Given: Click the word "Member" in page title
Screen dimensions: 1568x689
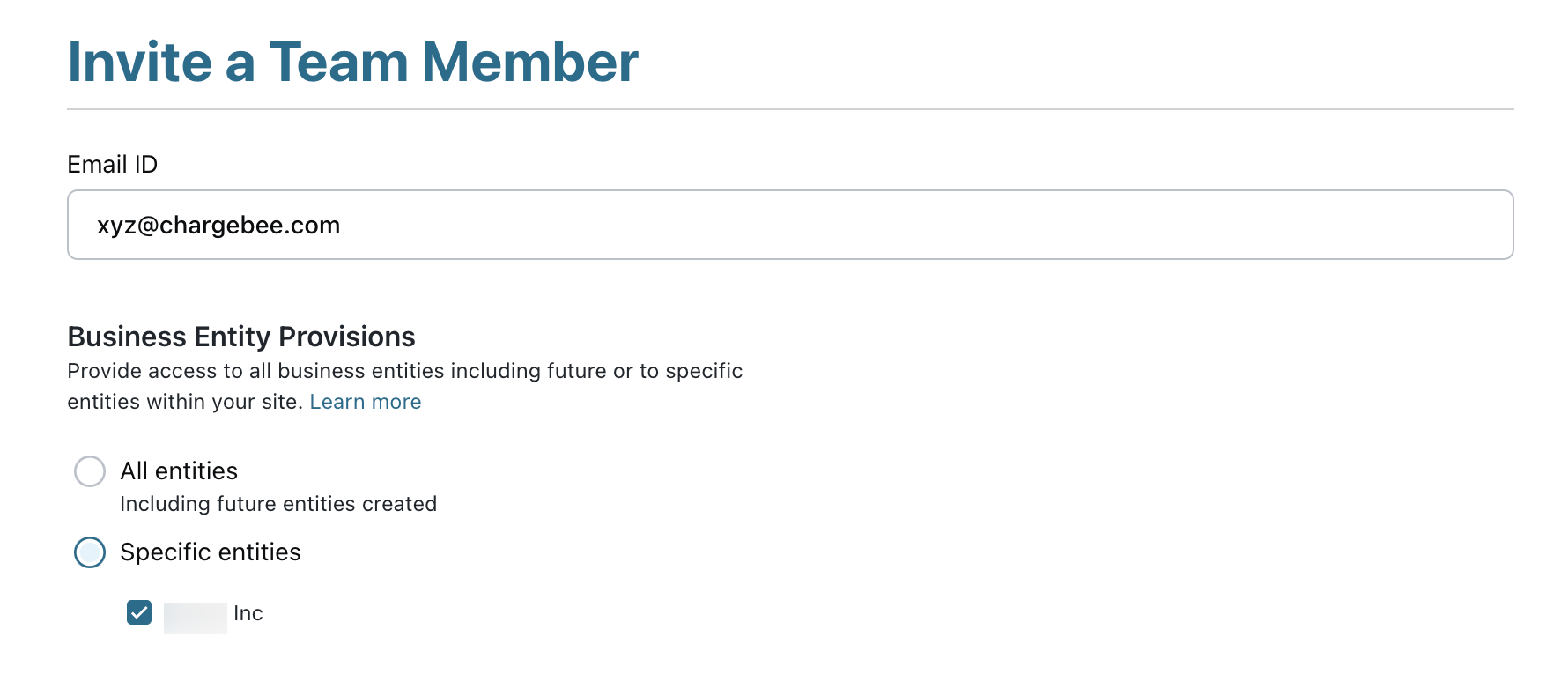Looking at the screenshot, I should click(529, 63).
